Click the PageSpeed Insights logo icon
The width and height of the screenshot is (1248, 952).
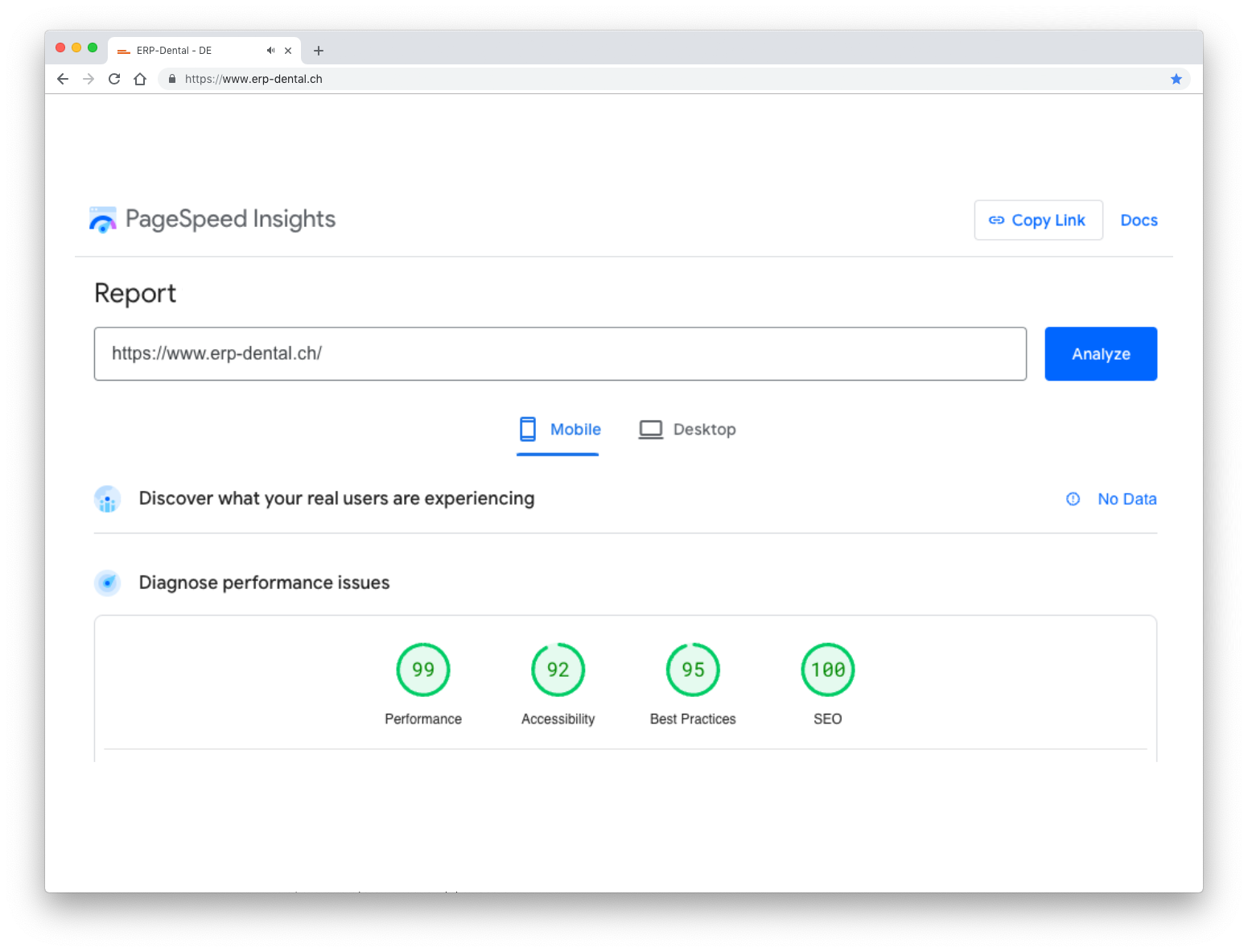pyautogui.click(x=103, y=220)
